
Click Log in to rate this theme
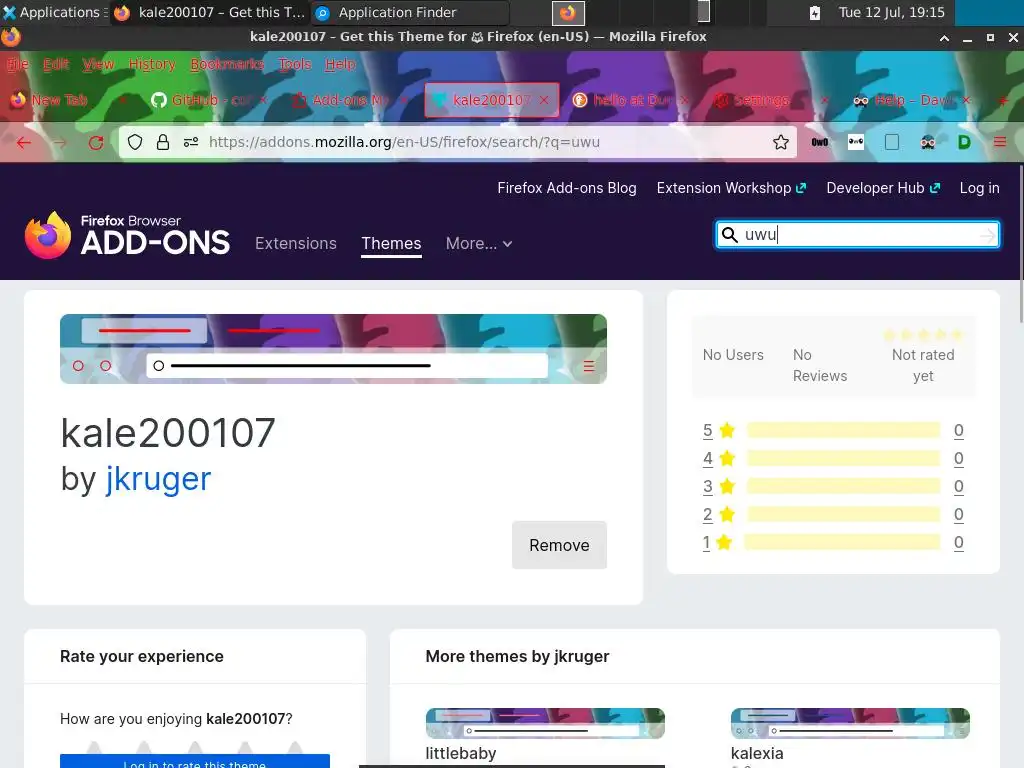click(x=195, y=762)
